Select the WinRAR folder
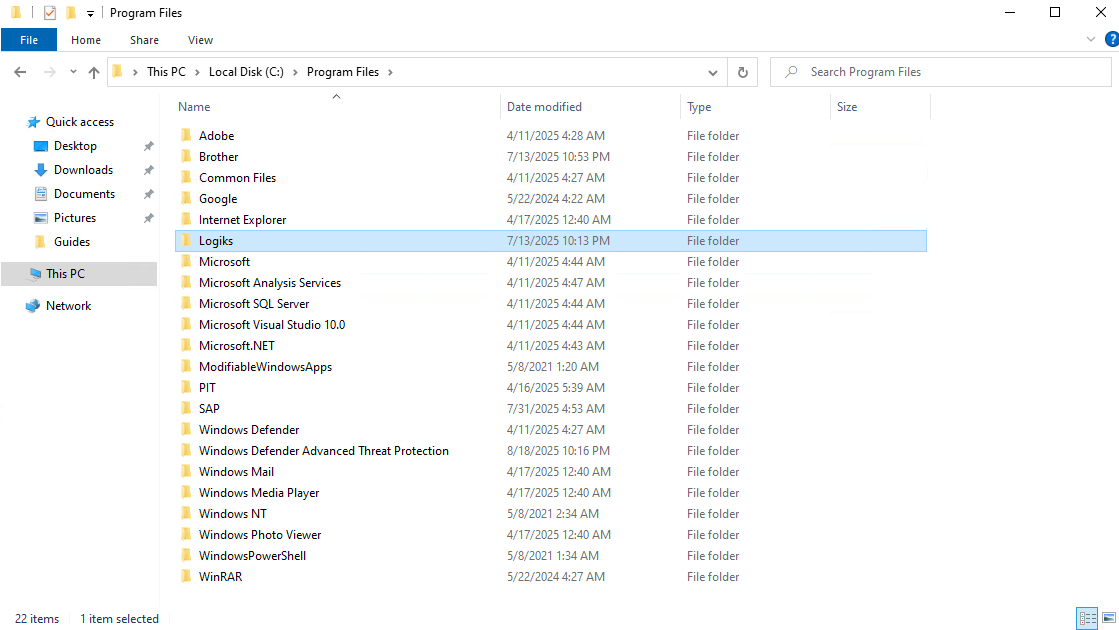The image size is (1119, 630). (x=220, y=577)
